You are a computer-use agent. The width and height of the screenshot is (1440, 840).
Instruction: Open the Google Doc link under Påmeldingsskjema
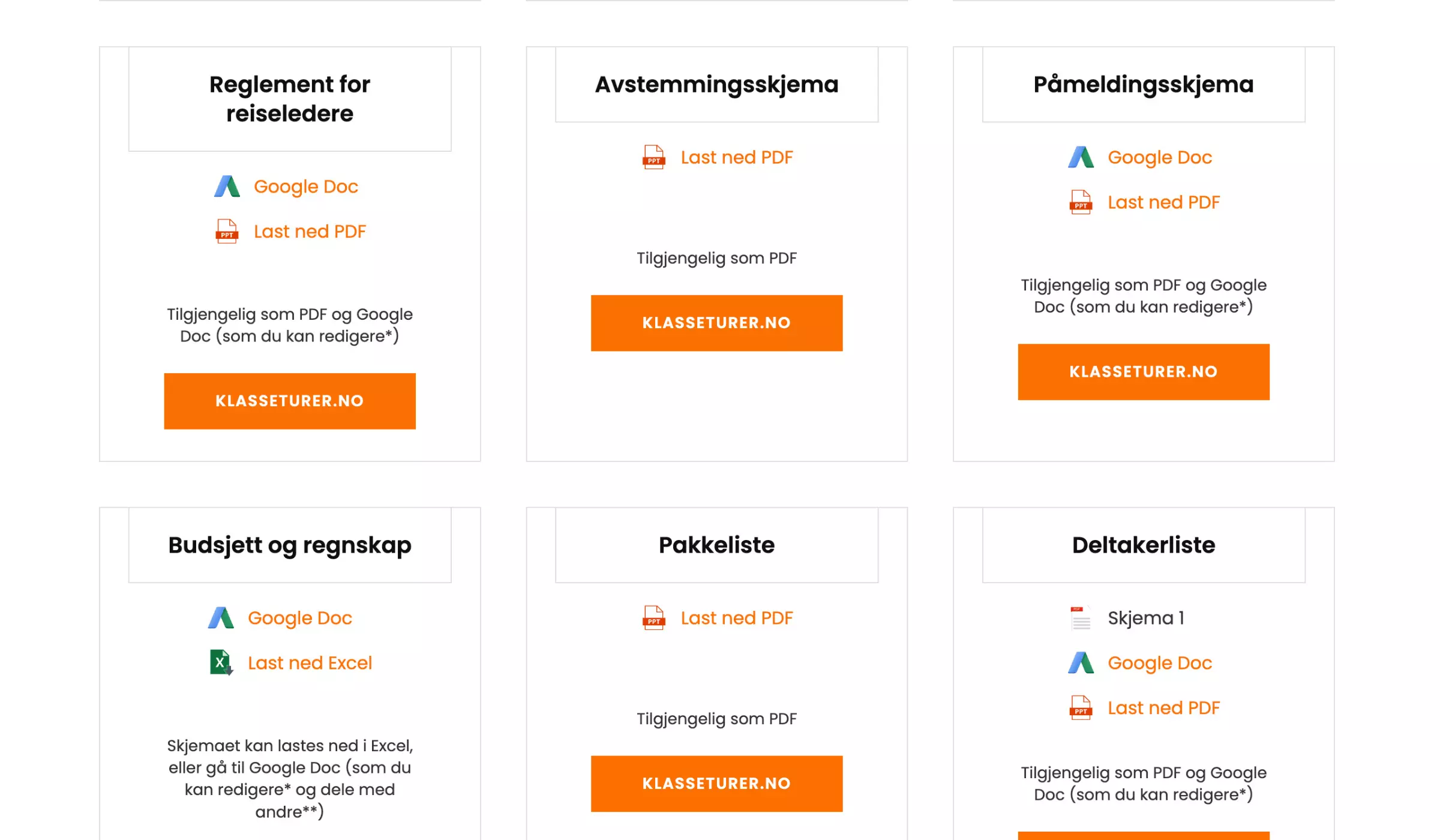[x=1159, y=157]
